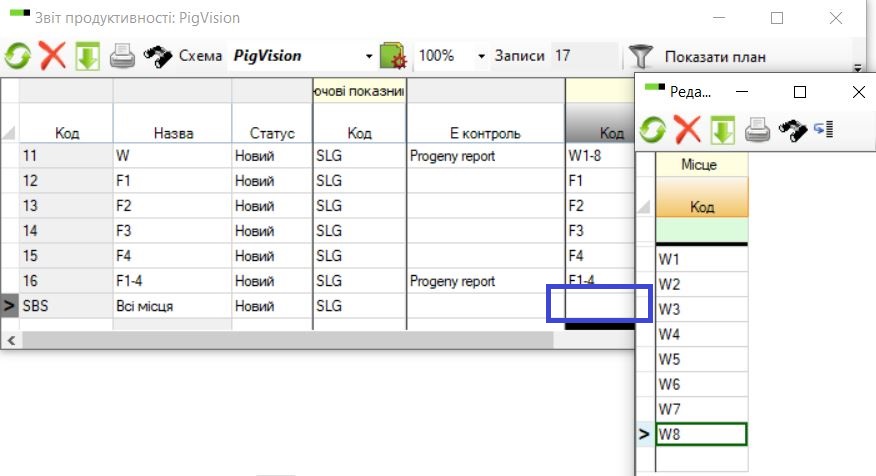The height and width of the screenshot is (476, 876).
Task: Open the schema settings icon with gear
Action: (393, 56)
